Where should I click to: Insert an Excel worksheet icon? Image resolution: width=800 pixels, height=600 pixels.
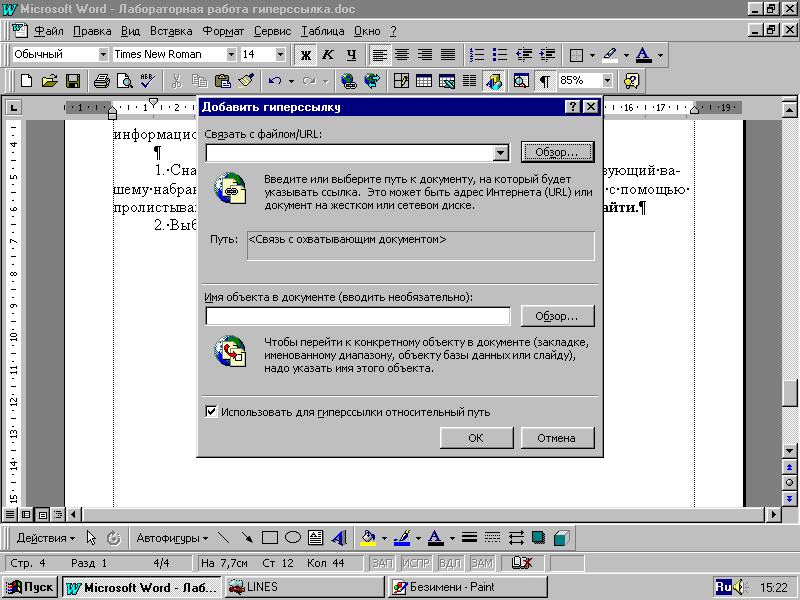click(447, 81)
